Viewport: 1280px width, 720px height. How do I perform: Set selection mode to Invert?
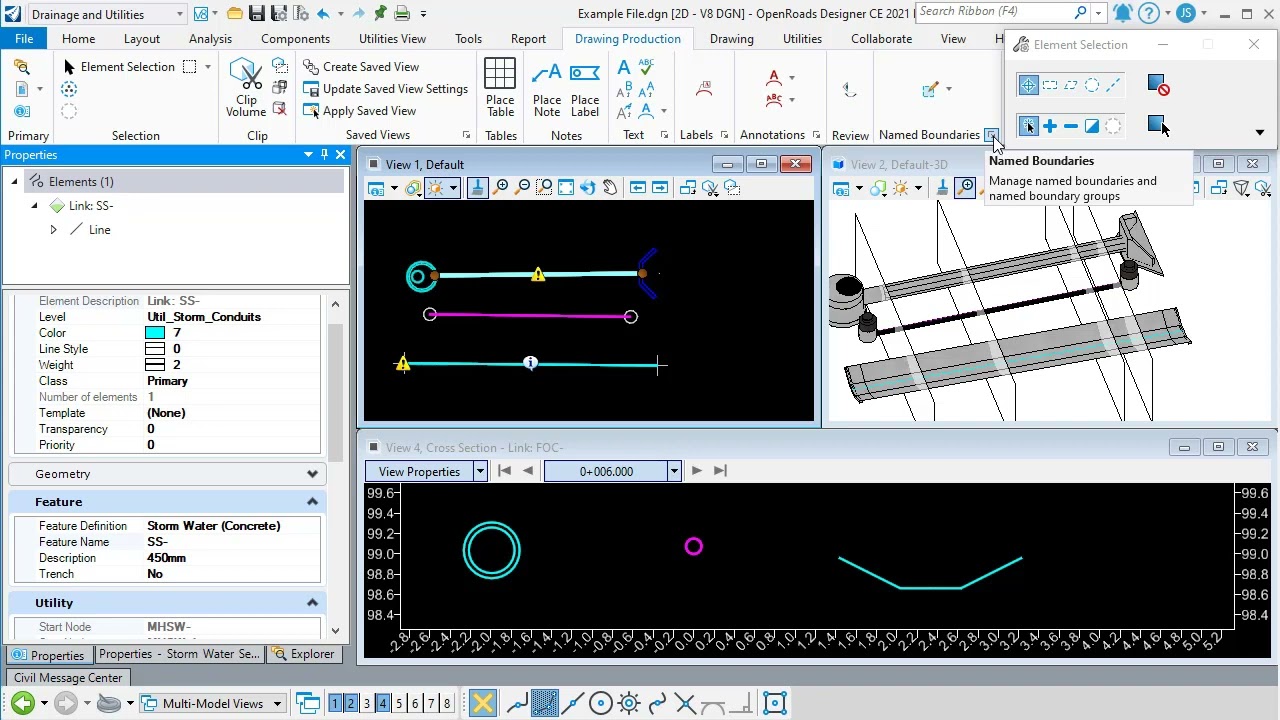pos(1092,126)
